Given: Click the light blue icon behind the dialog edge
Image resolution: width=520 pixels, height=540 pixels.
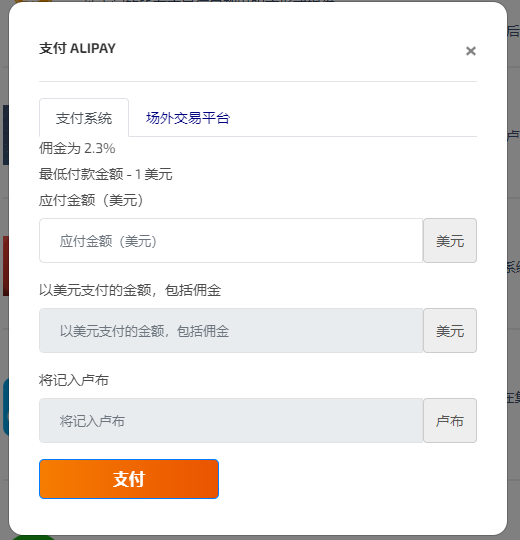Looking at the screenshot, I should [6, 407].
